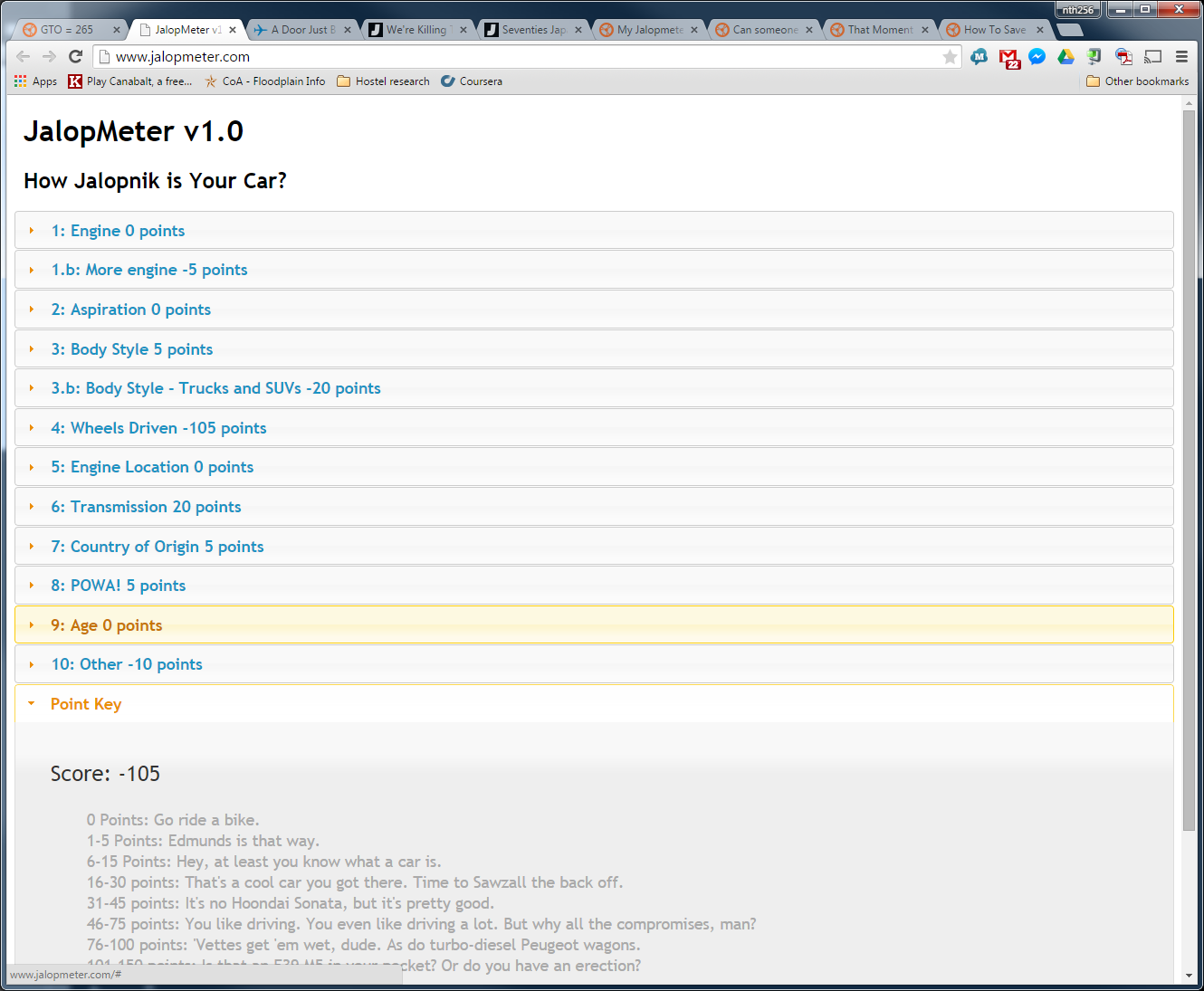Viewport: 1204px width, 991px height.
Task: Expand section 1.b: More engine -5 points
Action: [x=594, y=270]
